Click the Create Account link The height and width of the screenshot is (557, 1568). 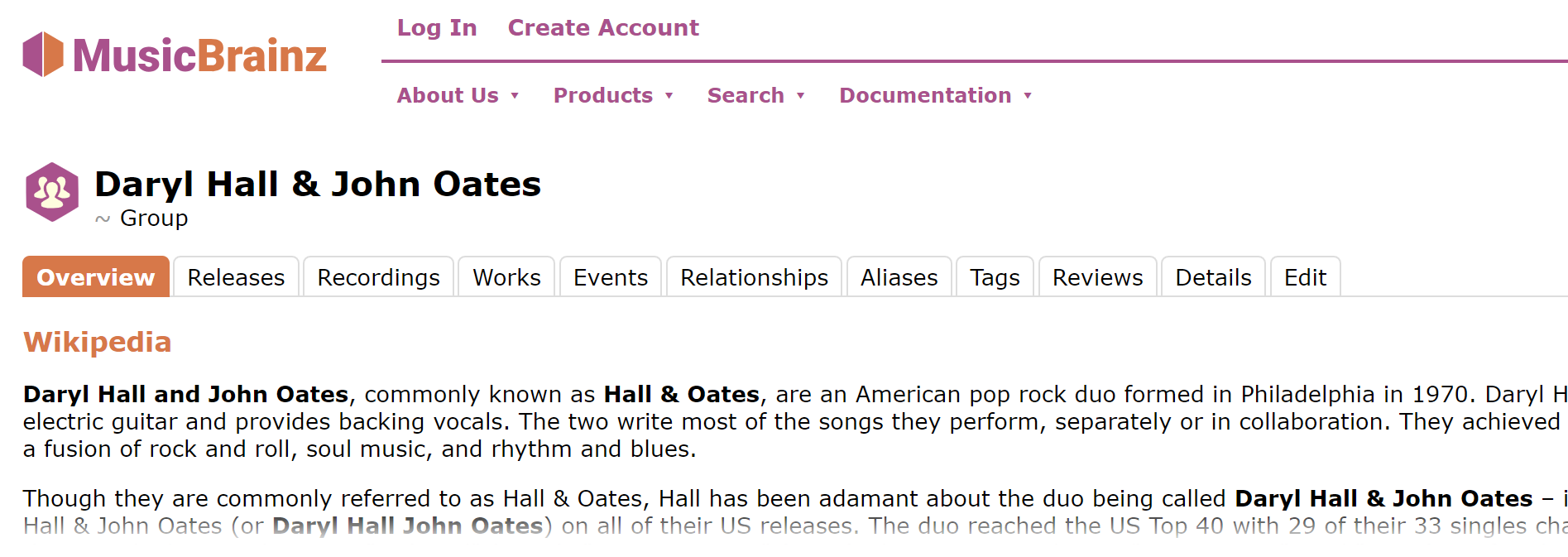point(603,28)
